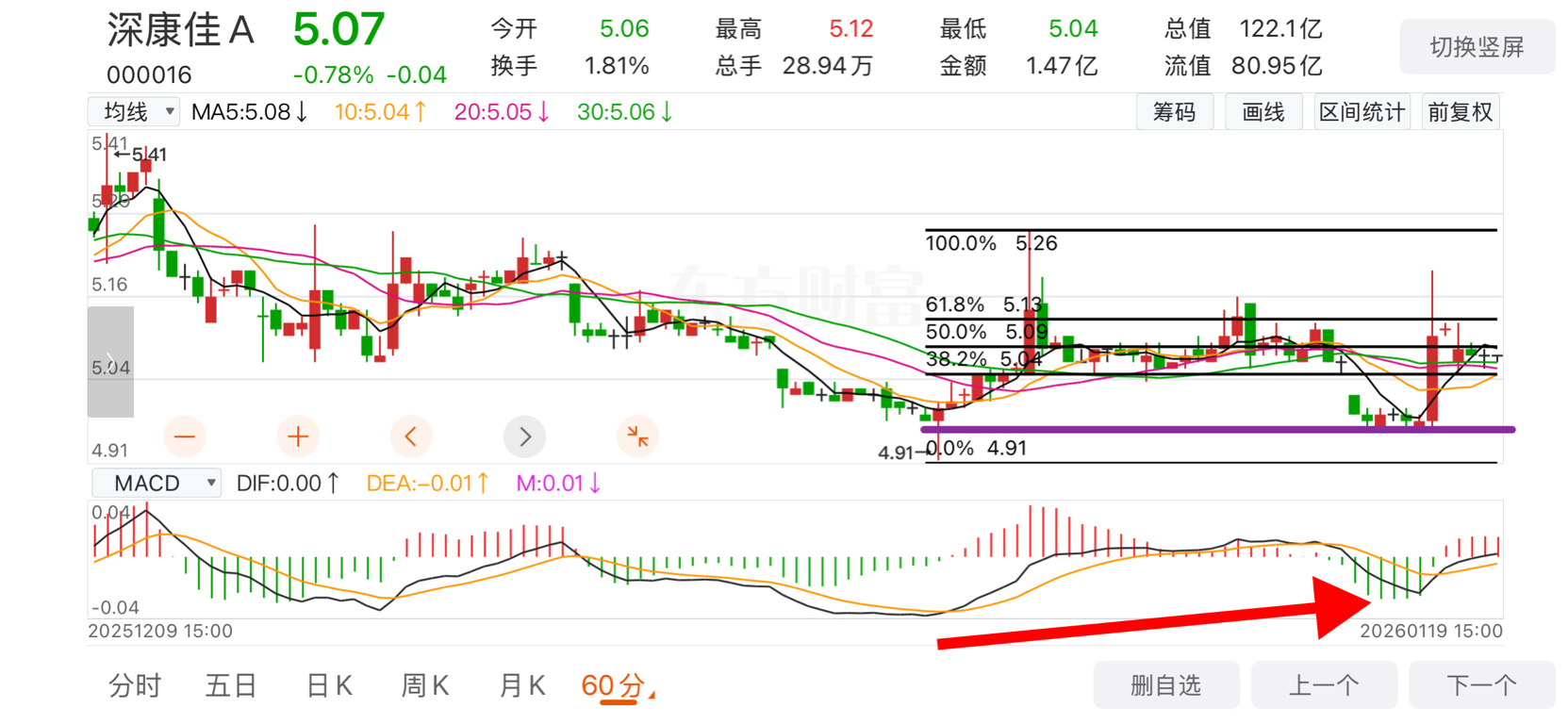The width and height of the screenshot is (1568, 724).
Task: Tap 换手 value 1.81%
Action: tap(617, 66)
